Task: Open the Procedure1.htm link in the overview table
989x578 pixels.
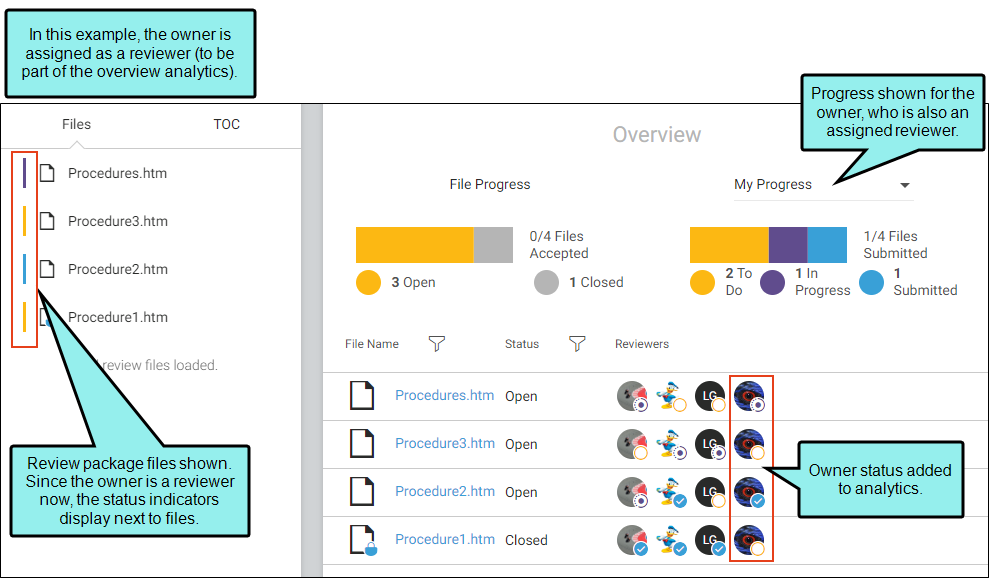Action: tap(445, 540)
